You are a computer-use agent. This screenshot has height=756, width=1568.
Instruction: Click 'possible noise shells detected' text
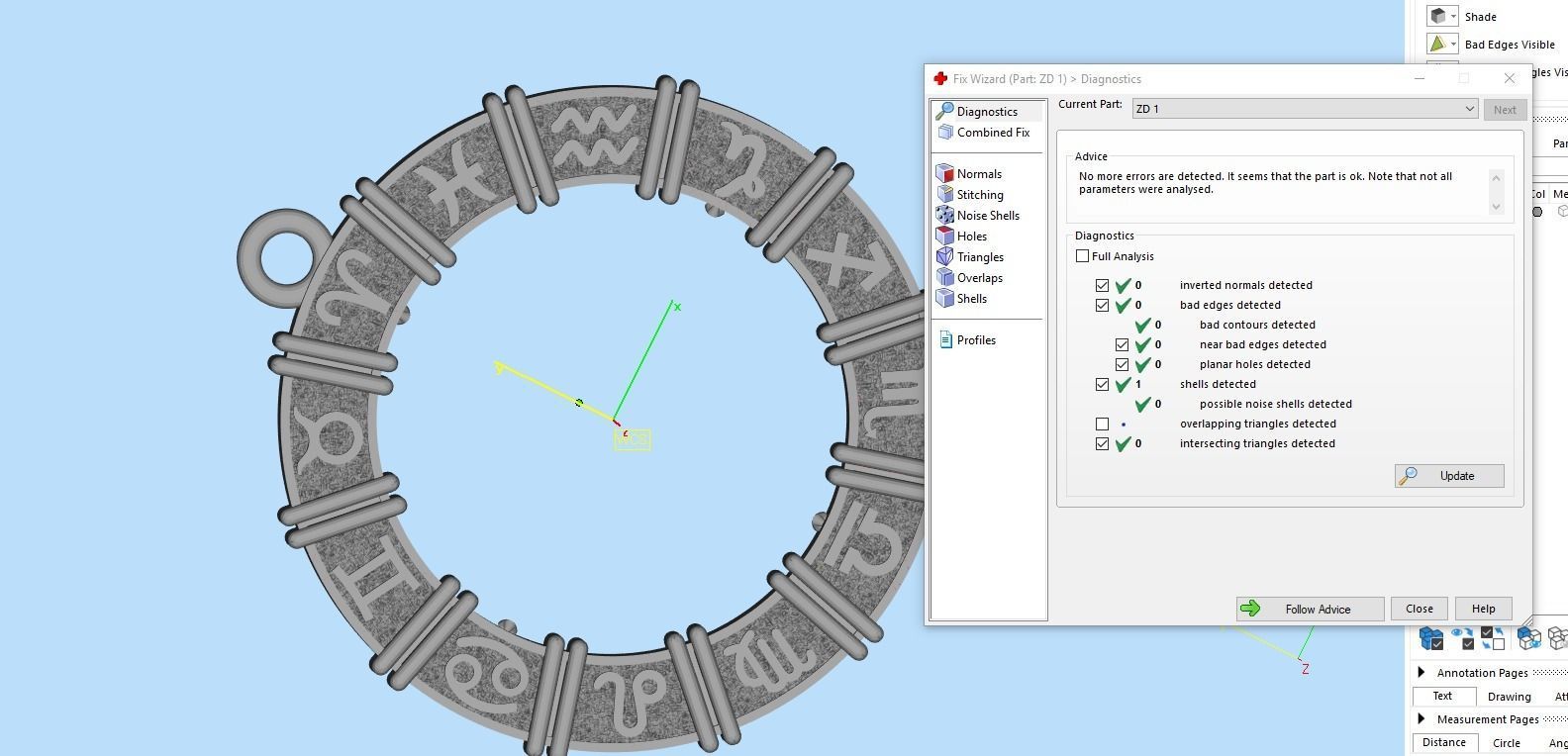1275,404
